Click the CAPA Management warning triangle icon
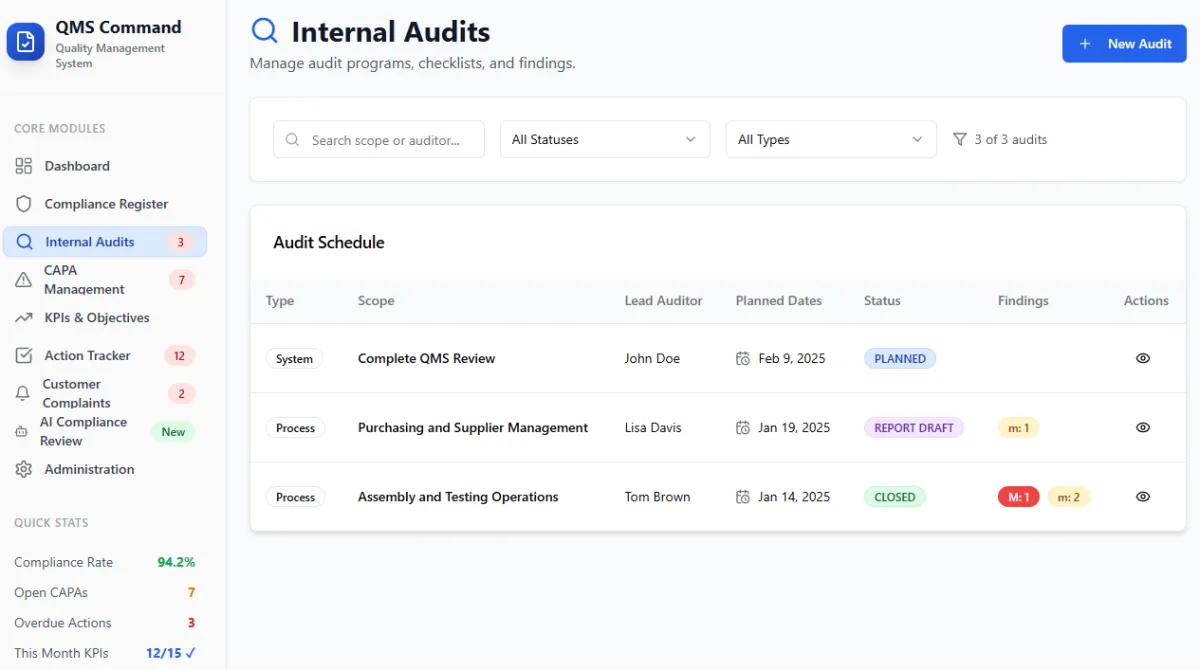 (x=24, y=280)
